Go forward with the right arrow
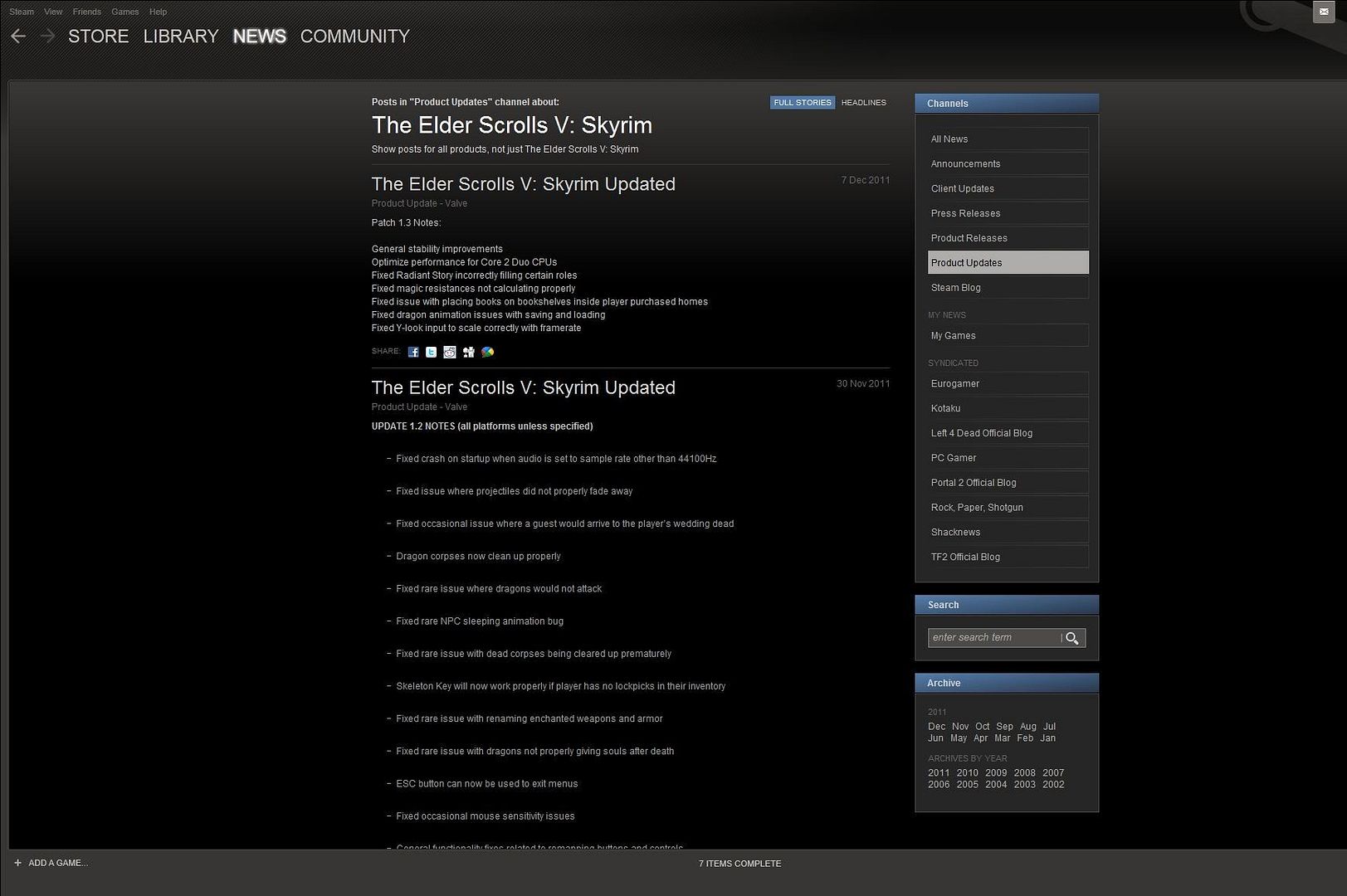The width and height of the screenshot is (1347, 896). (x=47, y=36)
